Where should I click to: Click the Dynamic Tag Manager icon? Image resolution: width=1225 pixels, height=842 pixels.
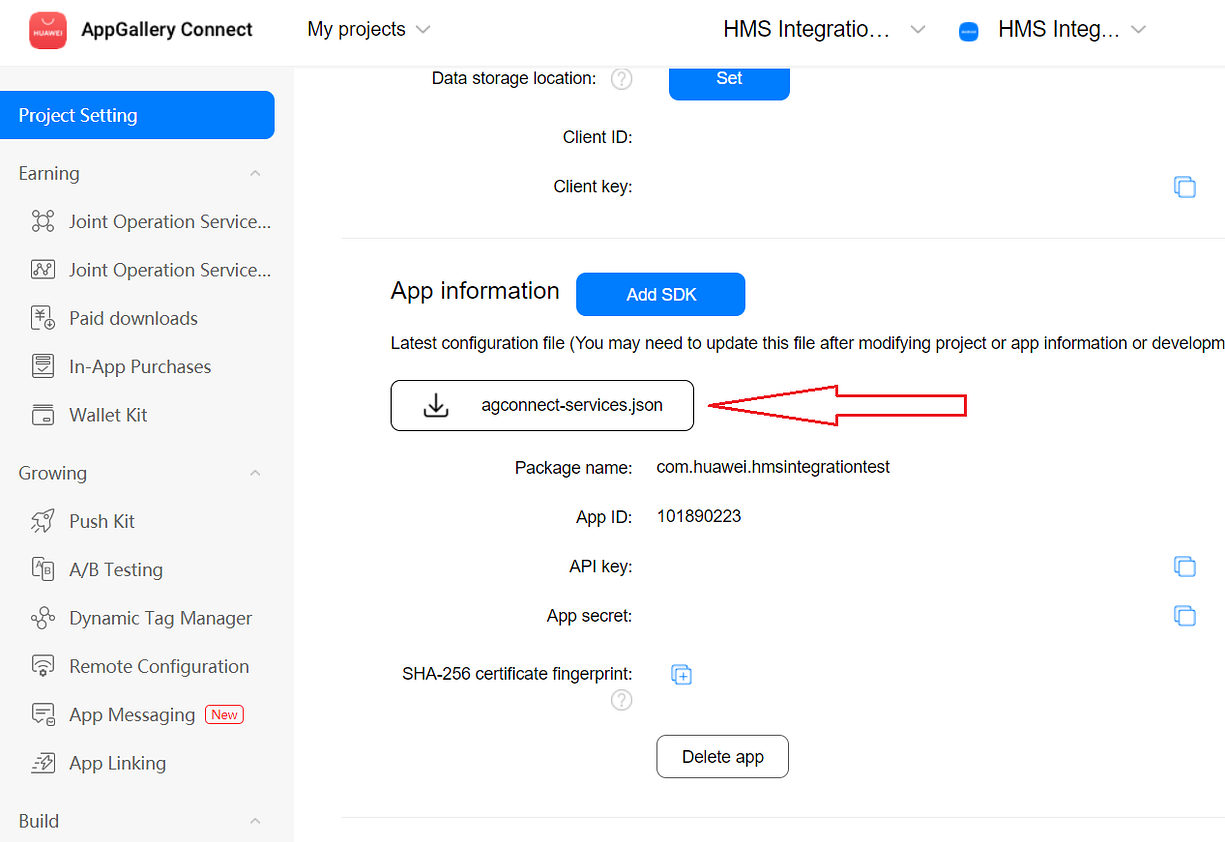coord(43,618)
